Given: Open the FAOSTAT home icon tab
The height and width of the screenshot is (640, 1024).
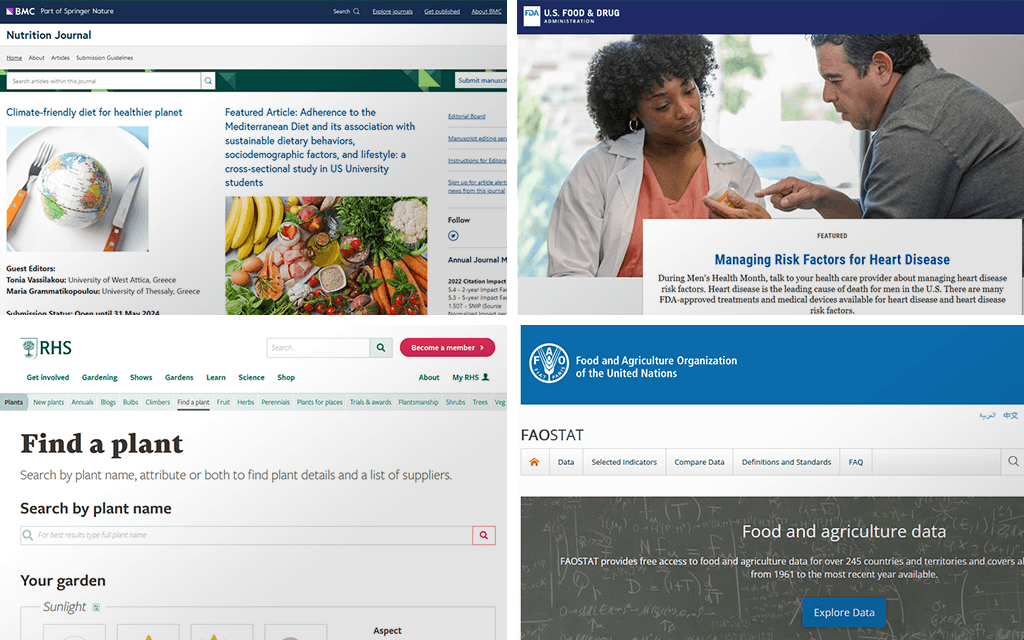Looking at the screenshot, I should 534,462.
